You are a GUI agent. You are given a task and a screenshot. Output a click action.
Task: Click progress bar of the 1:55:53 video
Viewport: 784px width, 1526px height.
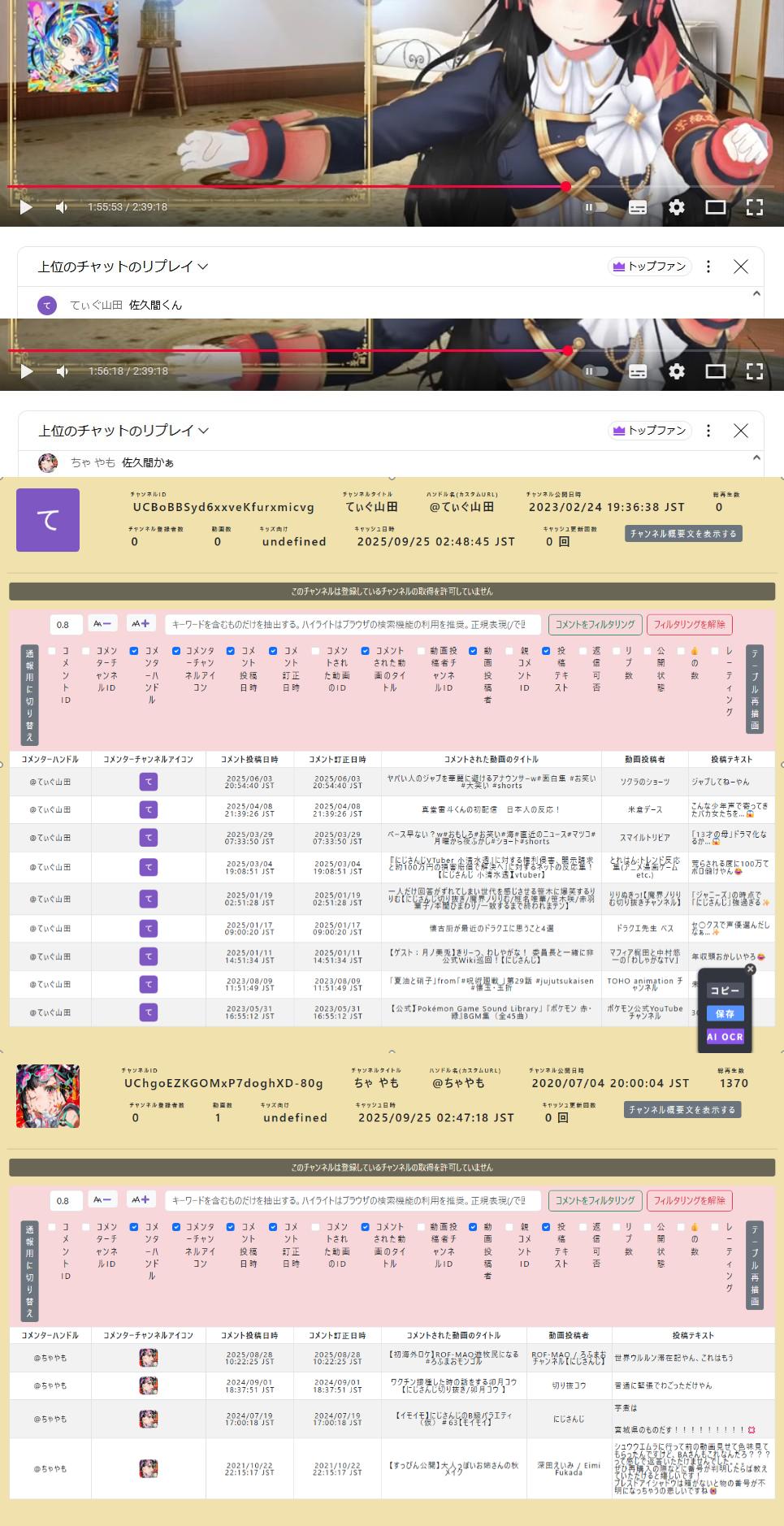tap(325, 187)
